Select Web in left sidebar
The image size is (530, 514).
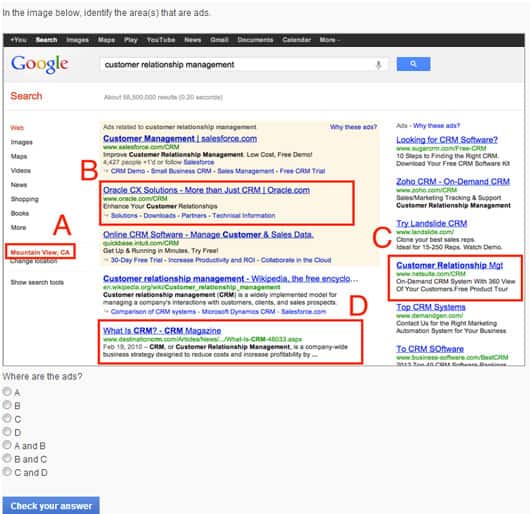17,128
